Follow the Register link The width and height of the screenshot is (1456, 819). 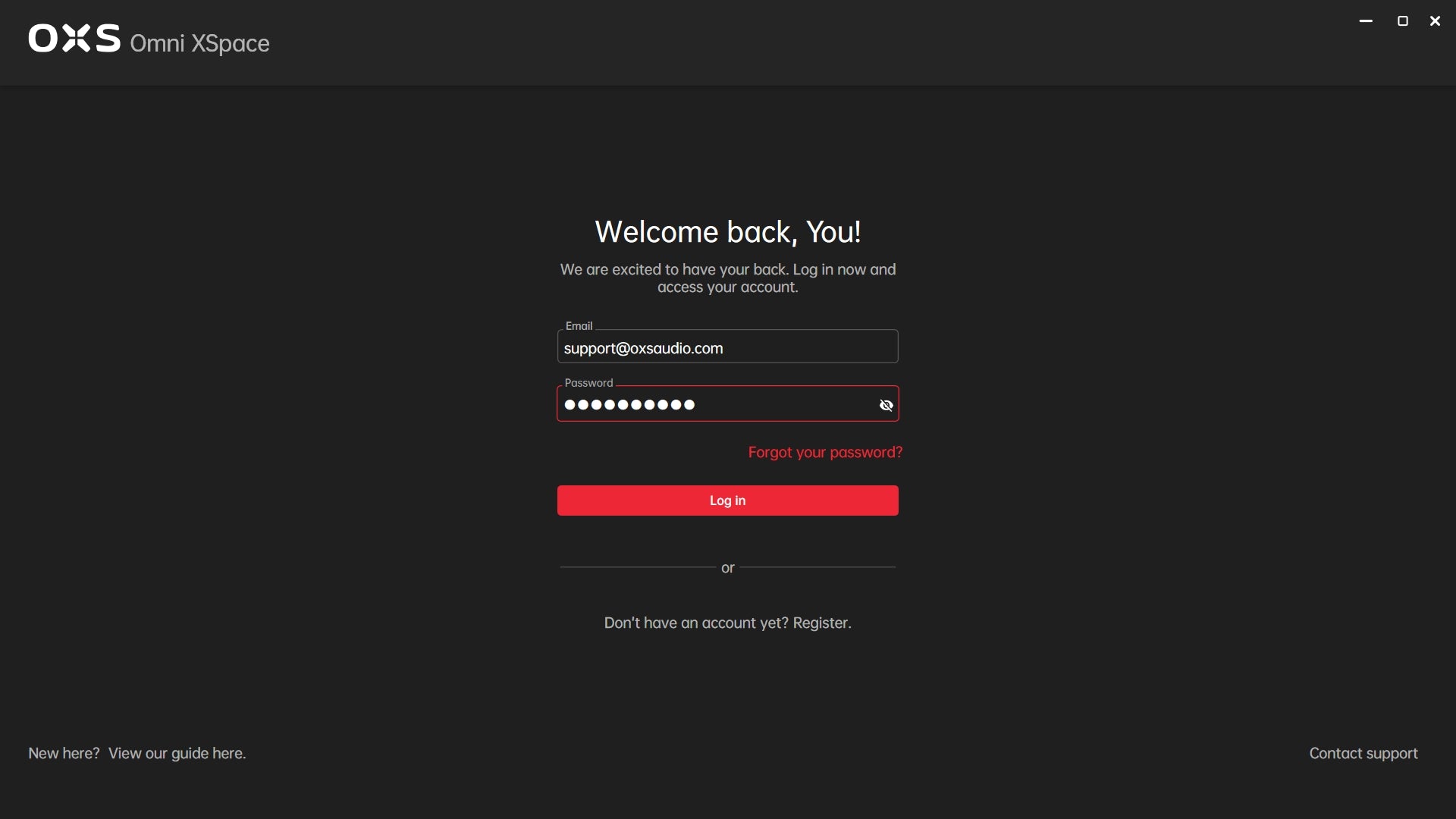[x=821, y=623]
